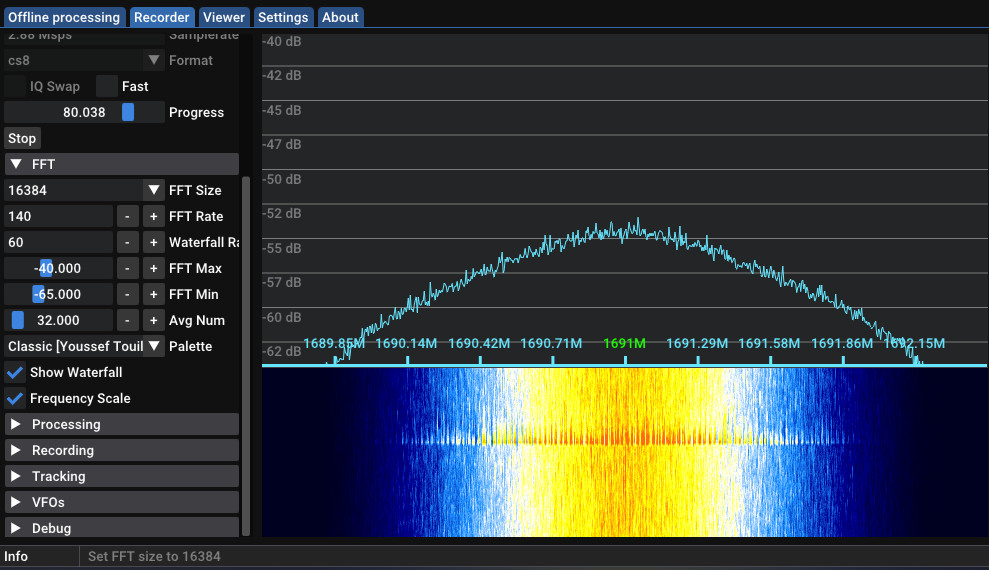Screen dimensions: 989x570
Task: Increase Waterfall Rate with plus button
Action: (153, 242)
